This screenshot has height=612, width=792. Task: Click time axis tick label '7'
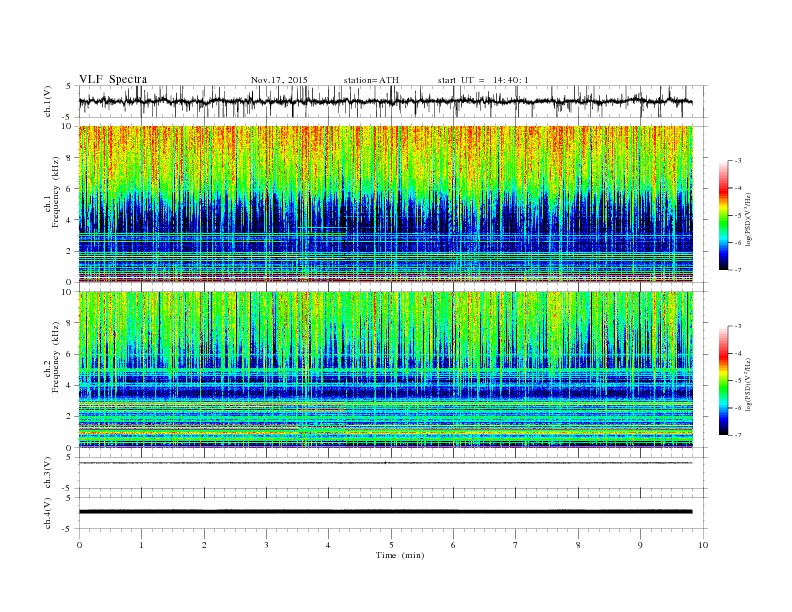click(x=516, y=545)
